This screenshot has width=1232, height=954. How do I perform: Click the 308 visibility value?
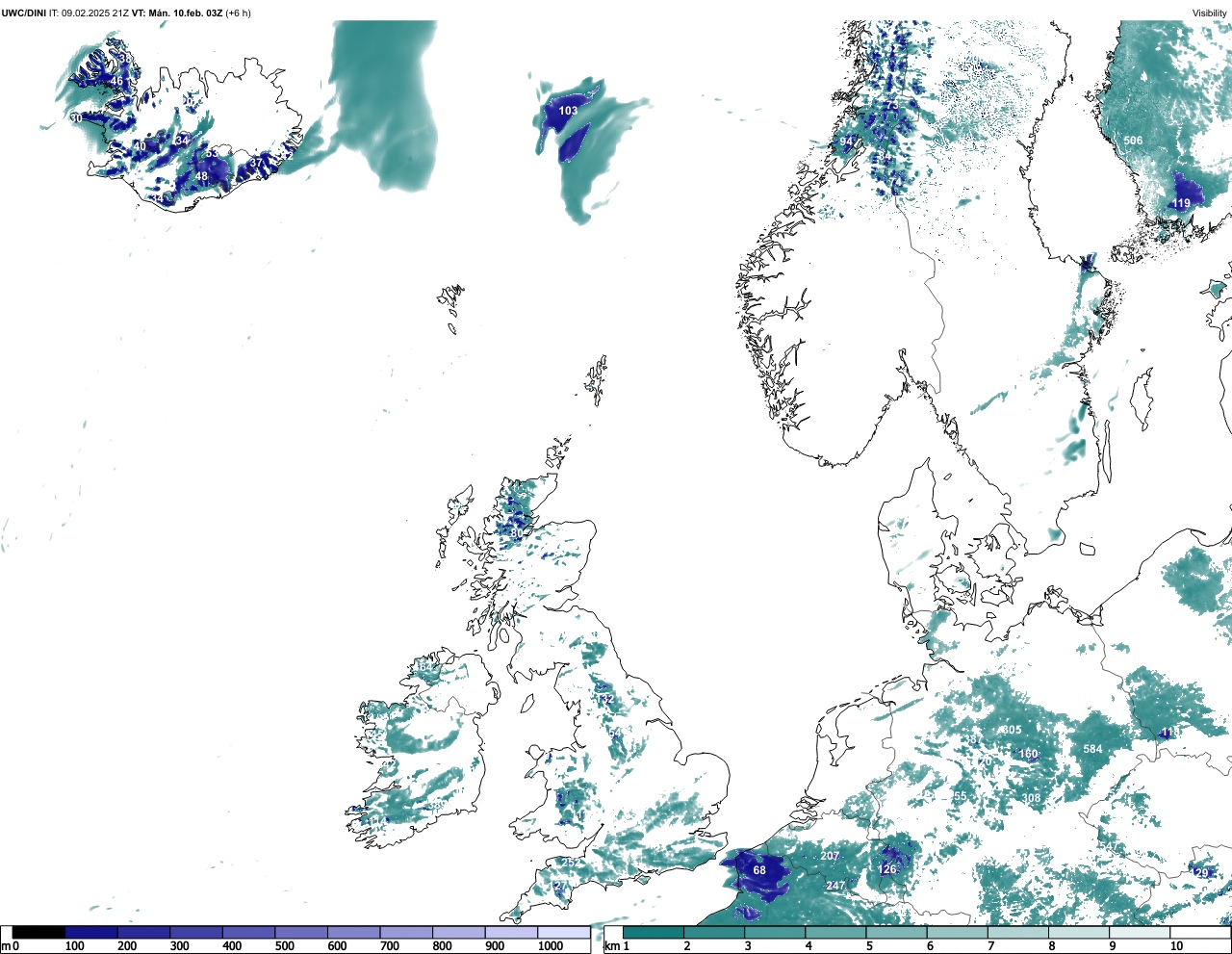coord(1031,798)
